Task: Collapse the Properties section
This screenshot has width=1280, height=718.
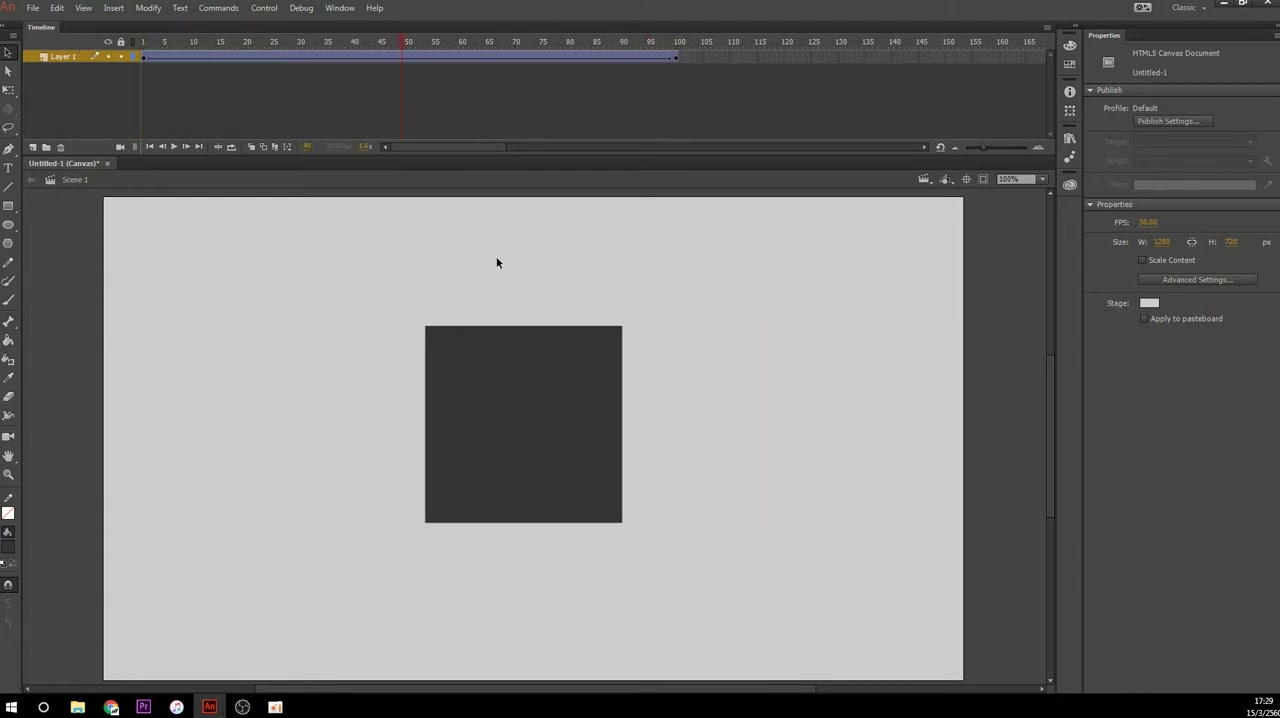Action: pyautogui.click(x=1090, y=205)
